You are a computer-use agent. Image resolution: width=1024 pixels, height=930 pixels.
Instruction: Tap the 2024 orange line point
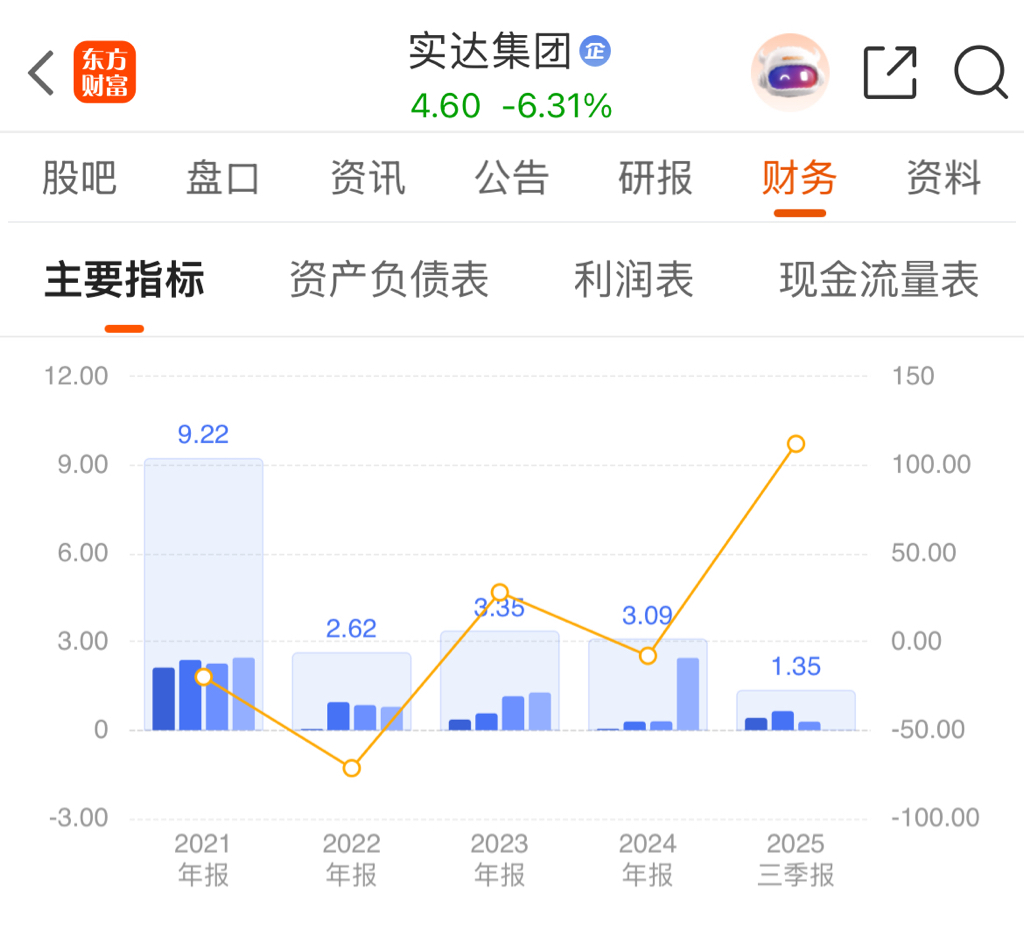648,656
